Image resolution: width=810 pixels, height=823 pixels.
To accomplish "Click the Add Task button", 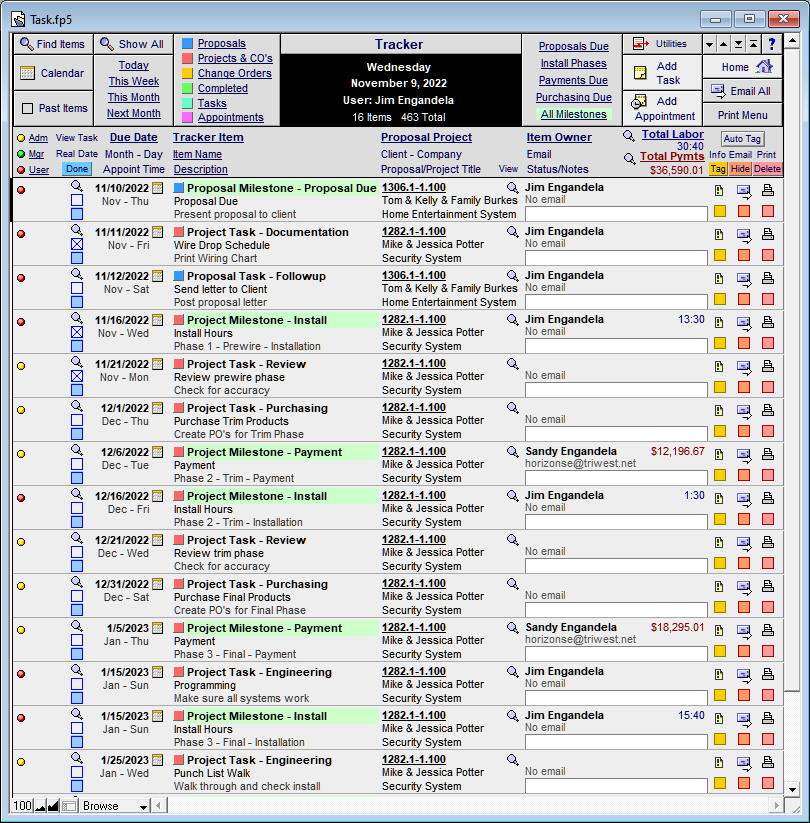I will coord(662,73).
